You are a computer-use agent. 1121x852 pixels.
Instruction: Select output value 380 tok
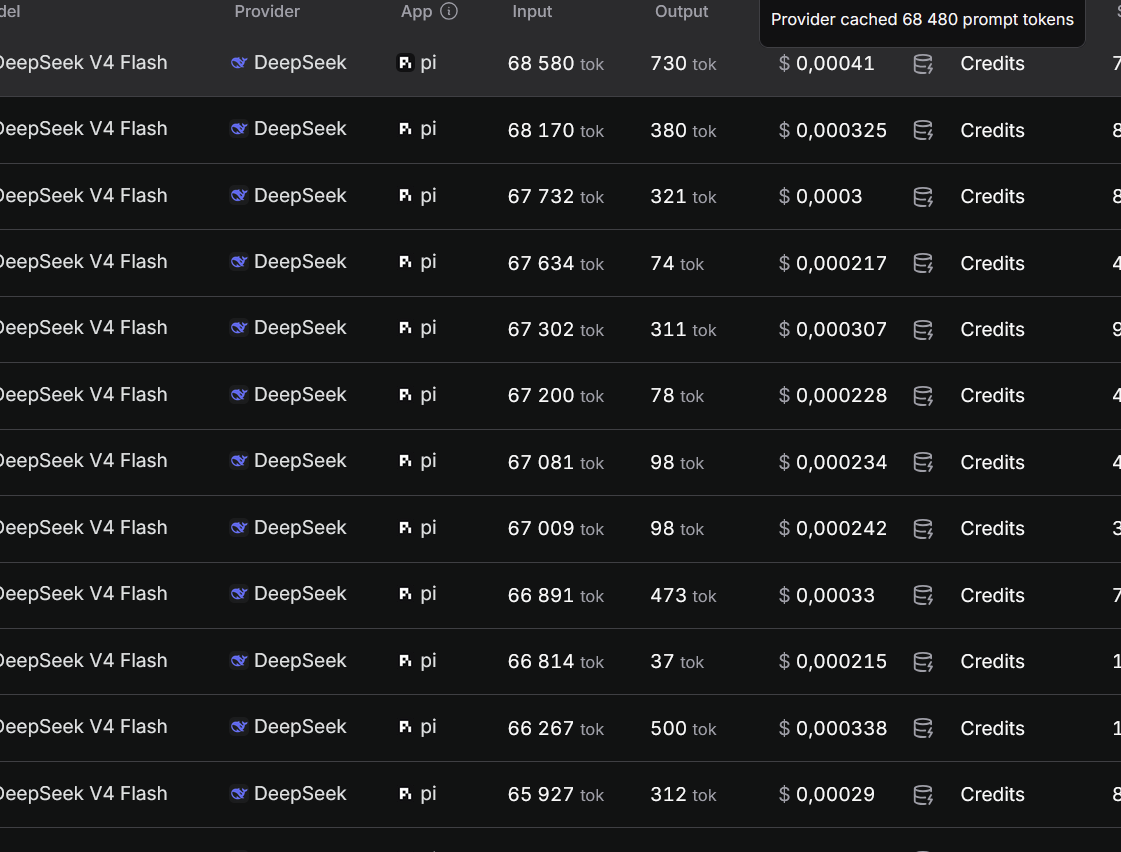tap(683, 130)
